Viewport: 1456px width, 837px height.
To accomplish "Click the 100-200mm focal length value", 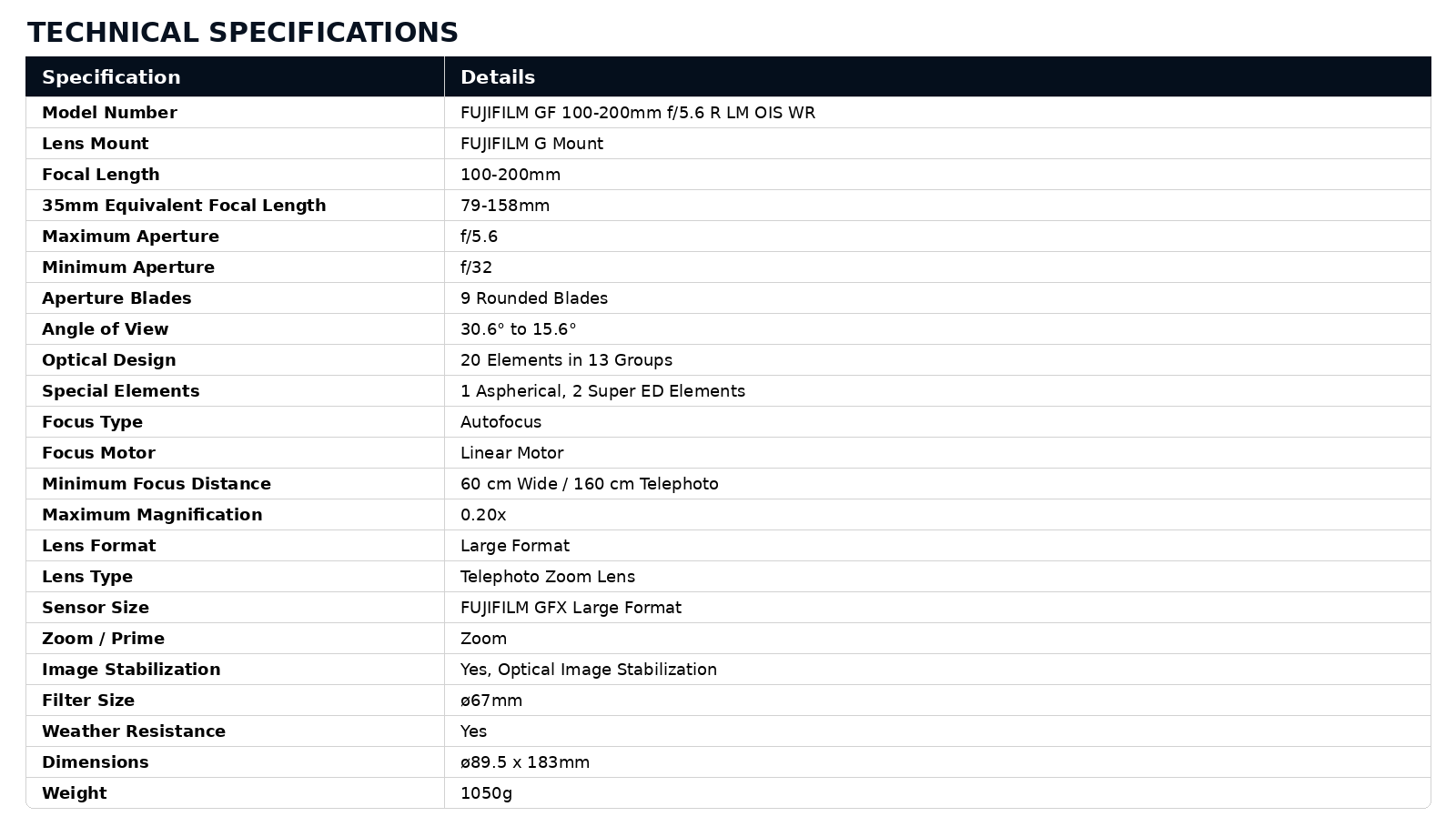I will [x=511, y=175].
